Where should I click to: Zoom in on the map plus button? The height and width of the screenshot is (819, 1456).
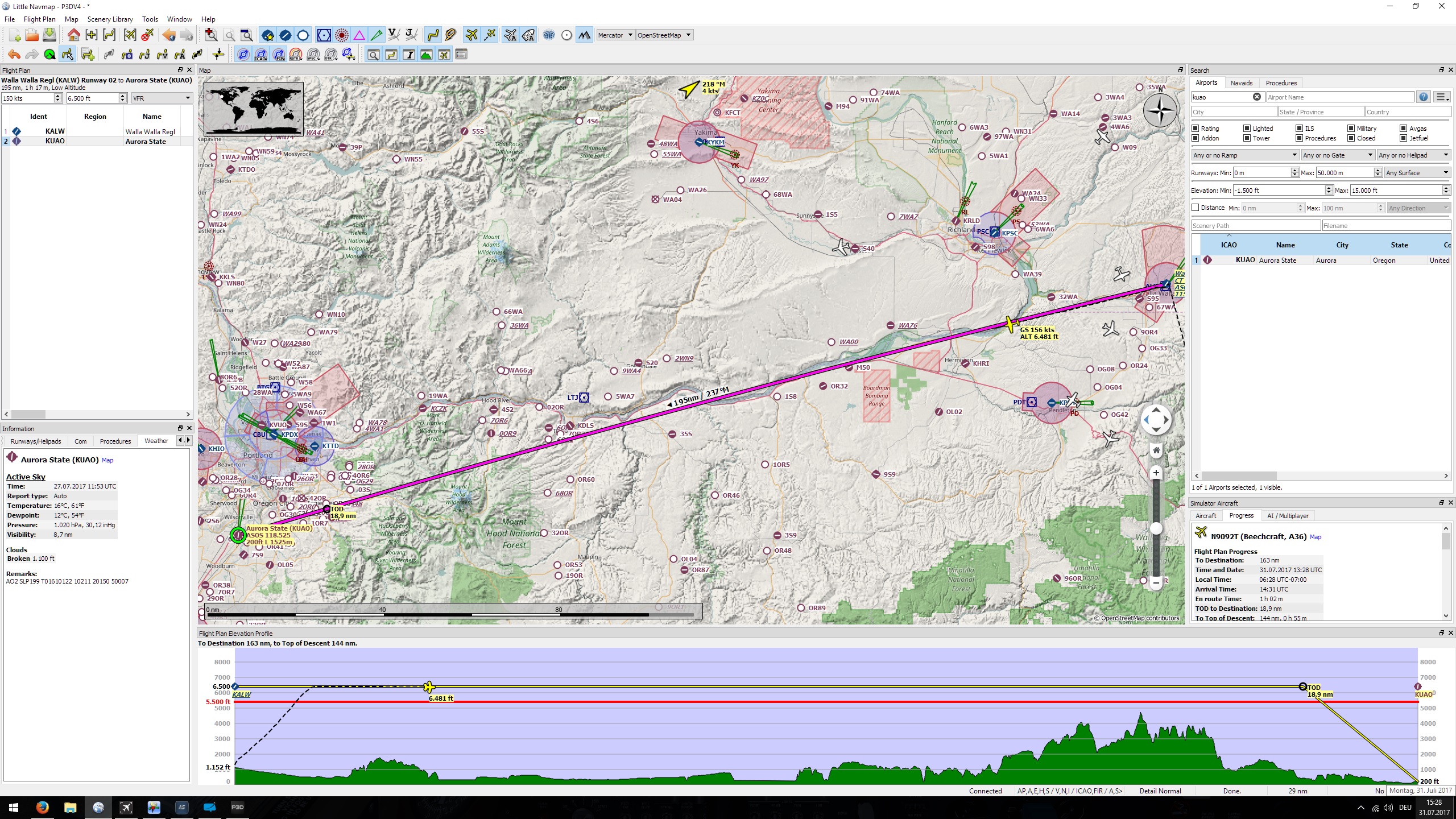click(1156, 473)
